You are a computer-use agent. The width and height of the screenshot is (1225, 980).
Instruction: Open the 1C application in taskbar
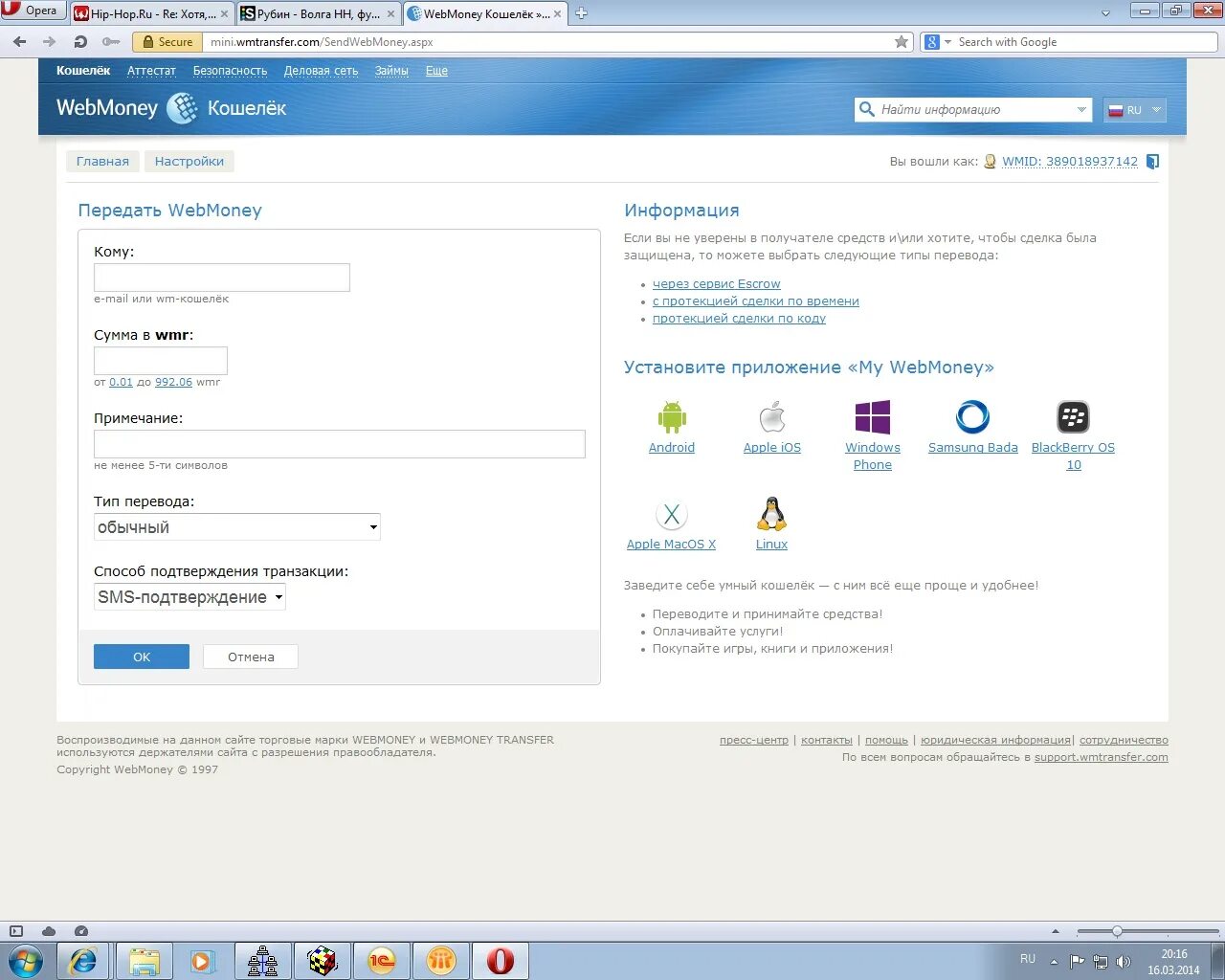tap(381, 961)
